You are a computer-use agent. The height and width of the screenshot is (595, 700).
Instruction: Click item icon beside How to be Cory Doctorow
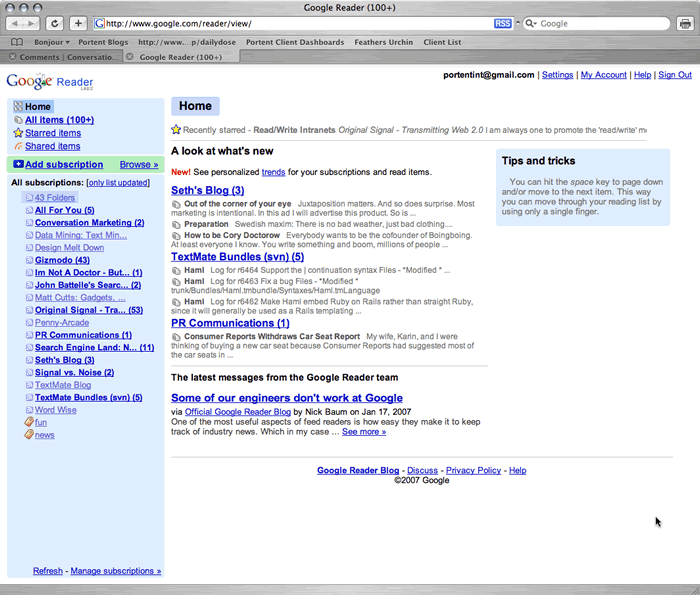(176, 236)
